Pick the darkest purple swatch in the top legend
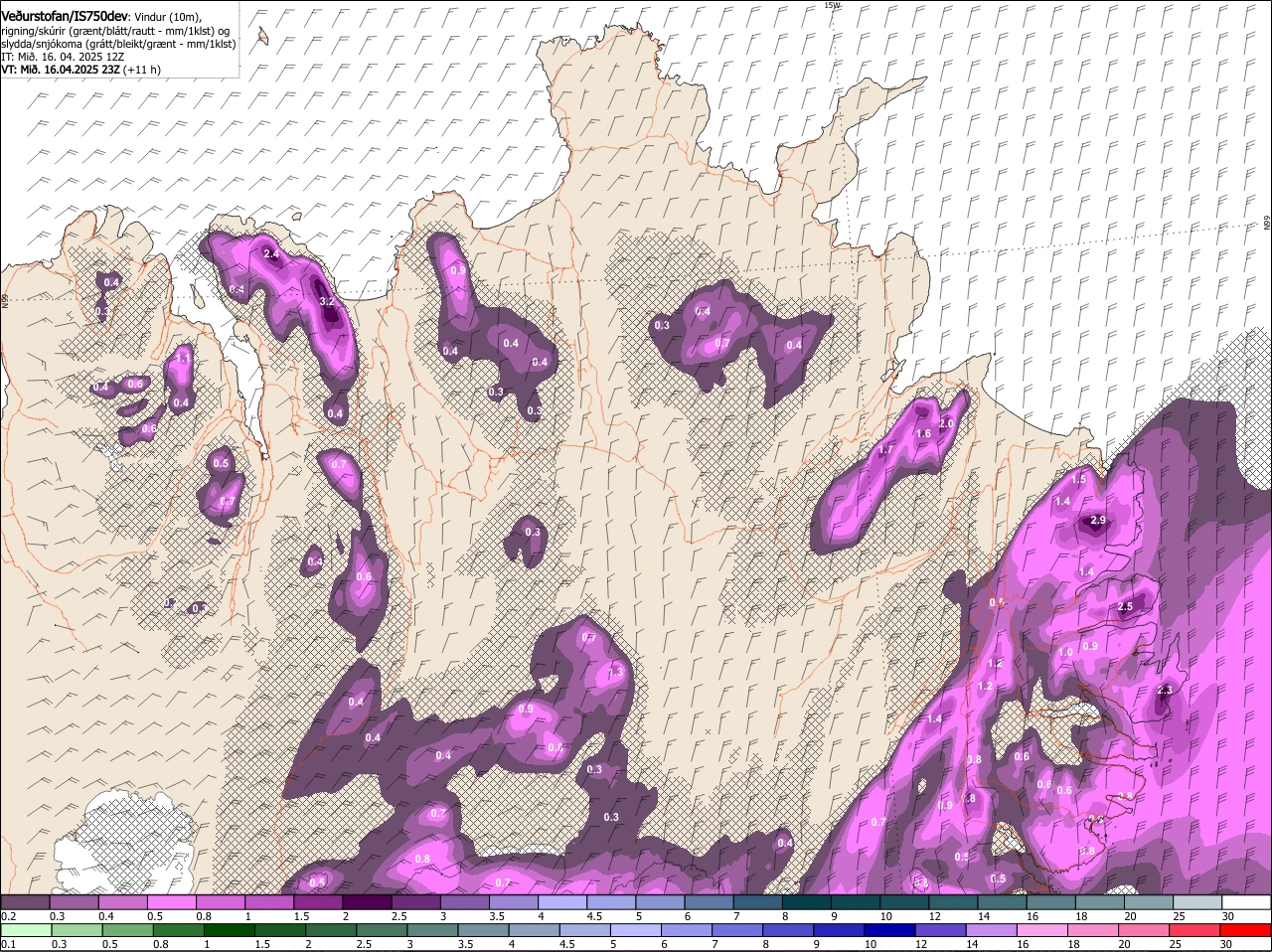The image size is (1272, 952). 367,902
